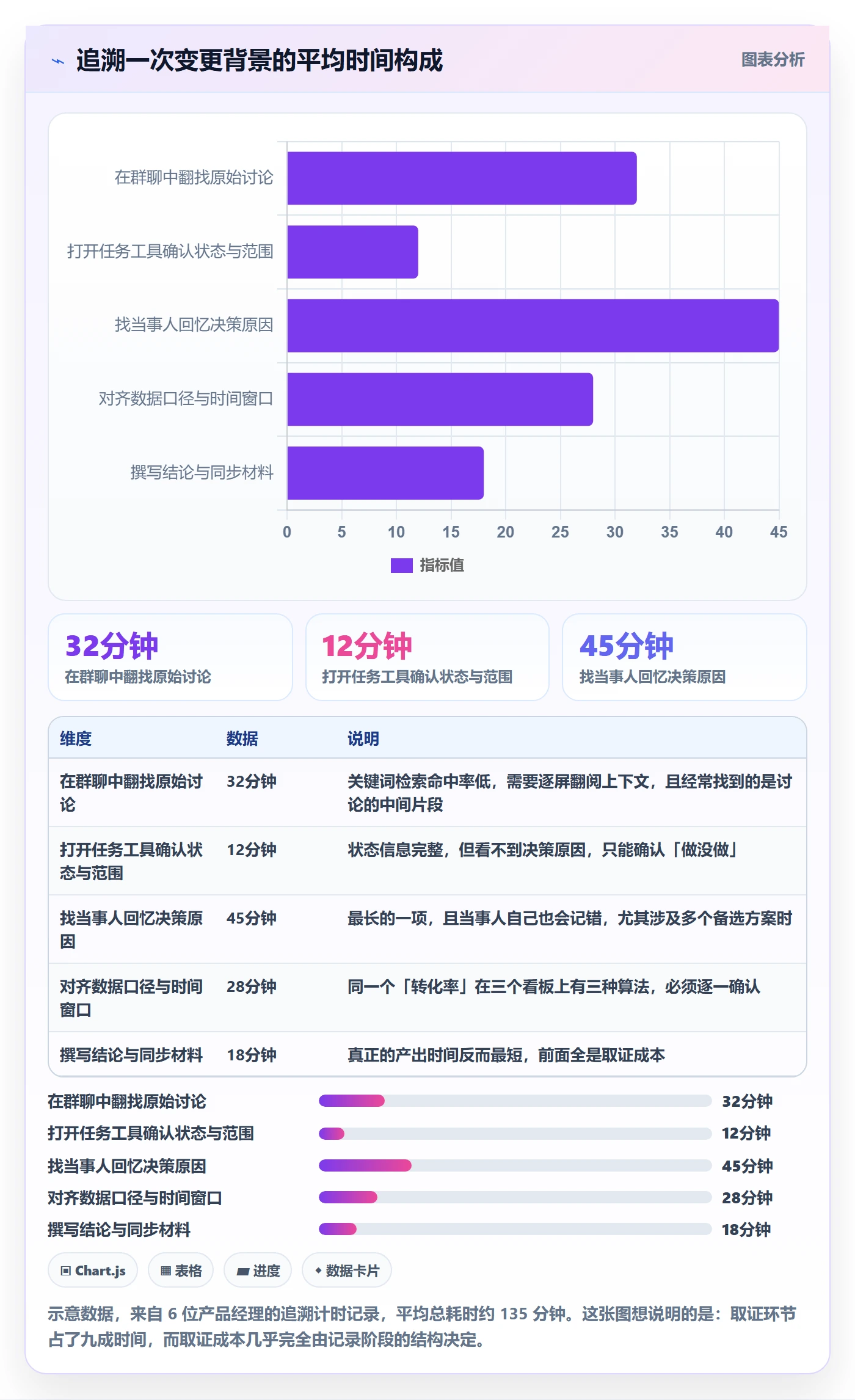Click the chart bar for 找当事人回忆决策原因

pos(533,326)
